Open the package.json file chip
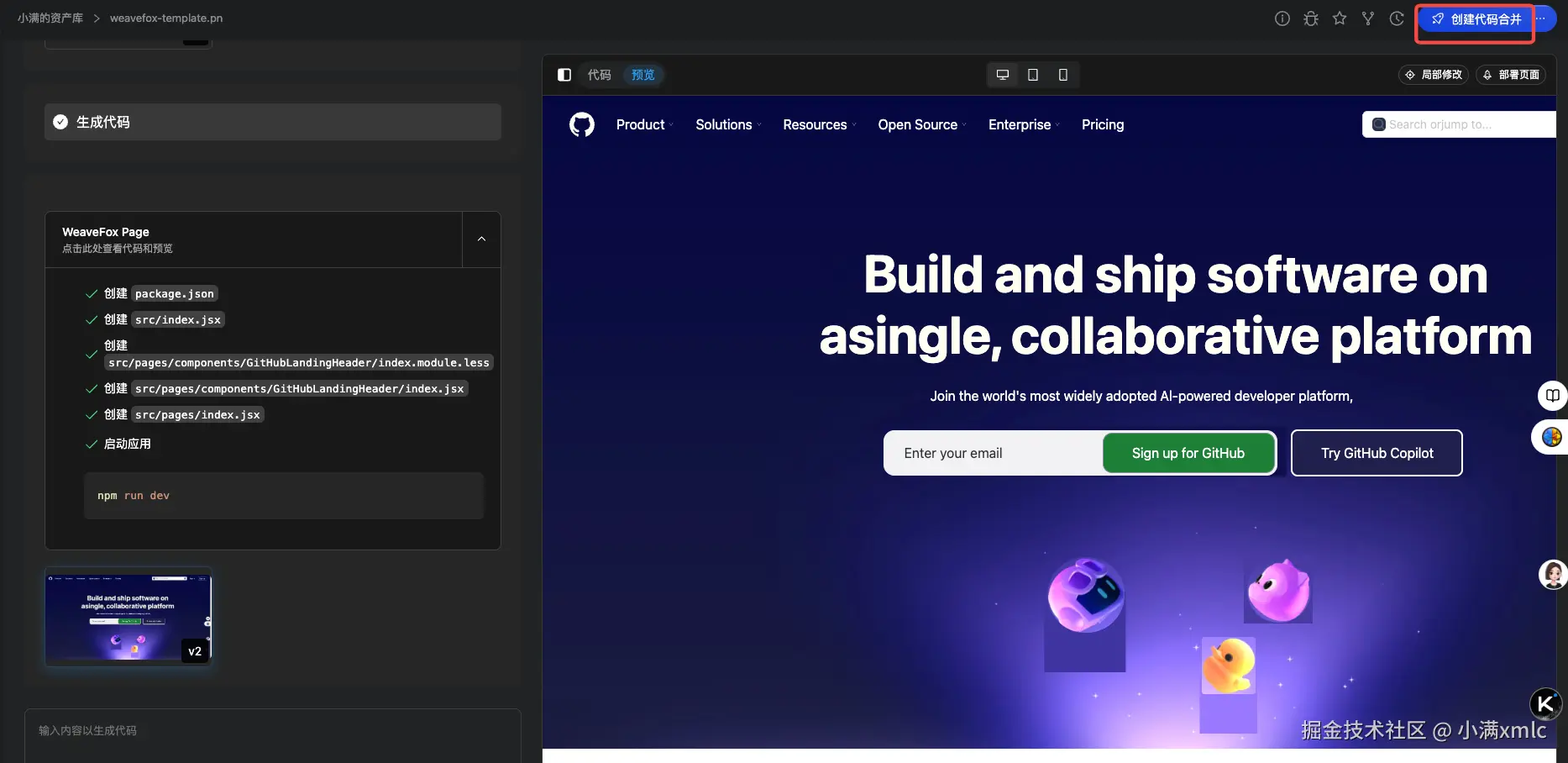The image size is (1568, 763). [175, 293]
